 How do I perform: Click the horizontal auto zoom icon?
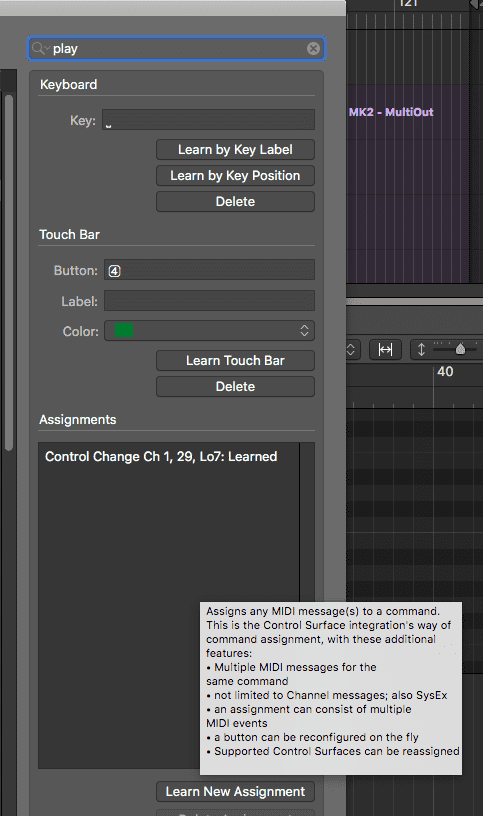click(x=385, y=349)
